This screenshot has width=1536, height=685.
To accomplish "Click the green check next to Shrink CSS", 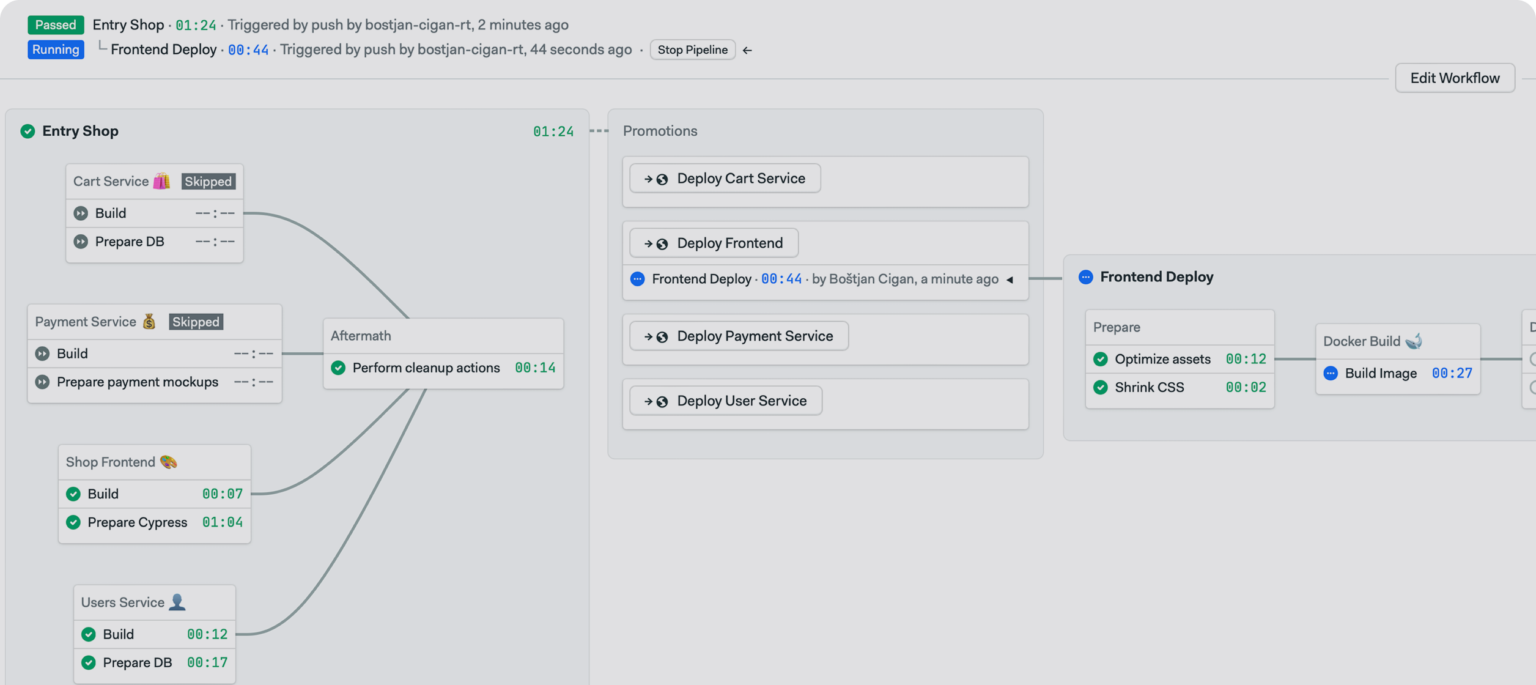I will tap(1100, 387).
